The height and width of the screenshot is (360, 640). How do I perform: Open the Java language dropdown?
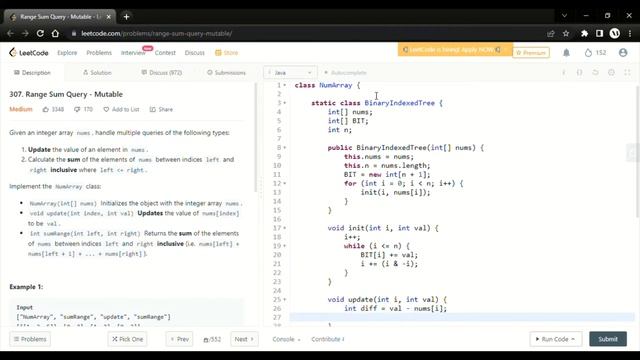click(x=290, y=73)
